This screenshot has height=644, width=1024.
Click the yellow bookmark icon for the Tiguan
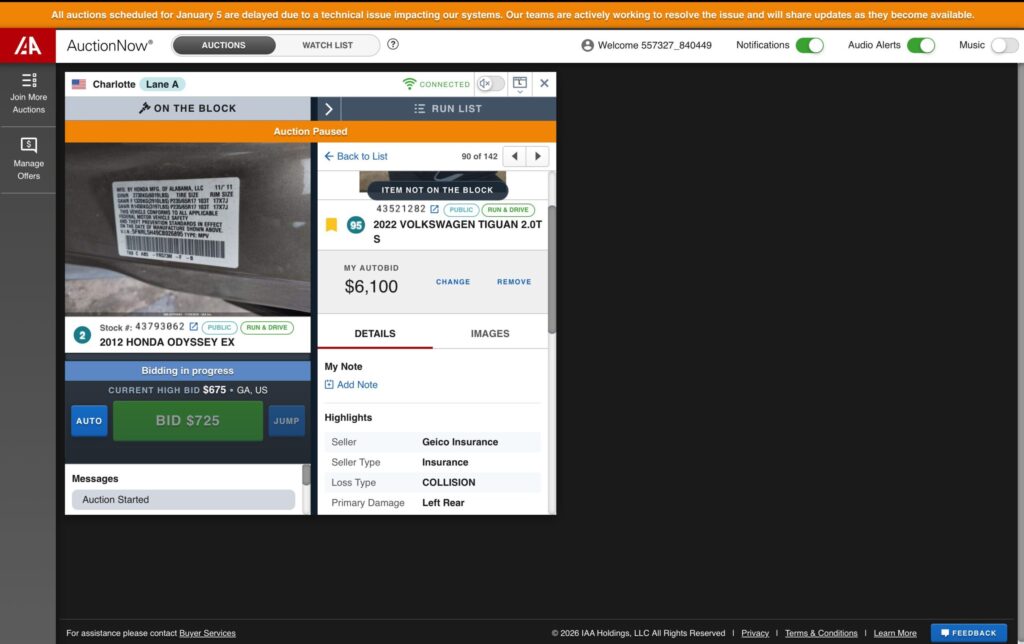[x=331, y=225]
